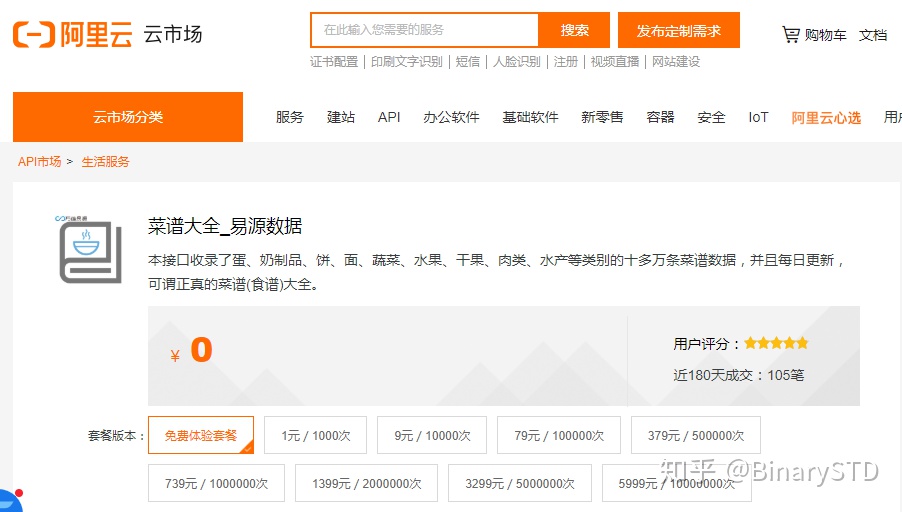
Task: Expand the 云市场分类 category menu
Action: [128, 117]
